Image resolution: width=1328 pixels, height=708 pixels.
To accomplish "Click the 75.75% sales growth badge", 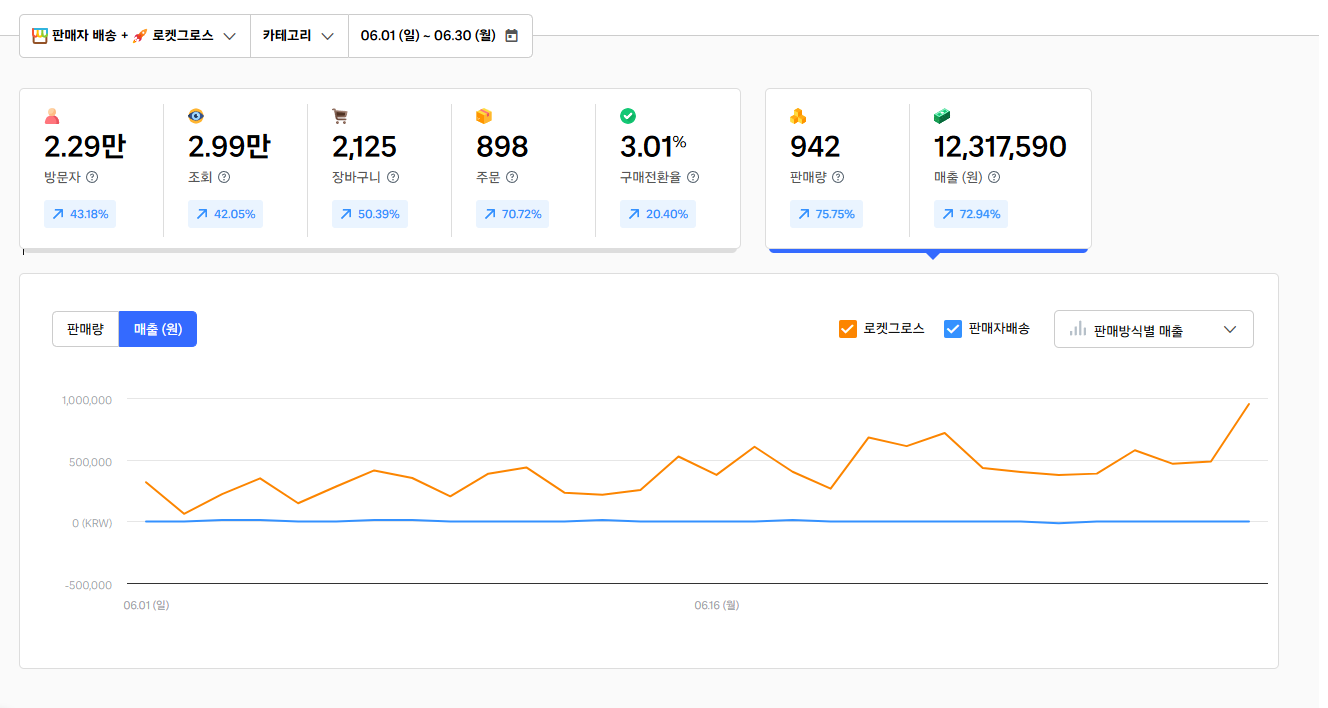I will (826, 214).
